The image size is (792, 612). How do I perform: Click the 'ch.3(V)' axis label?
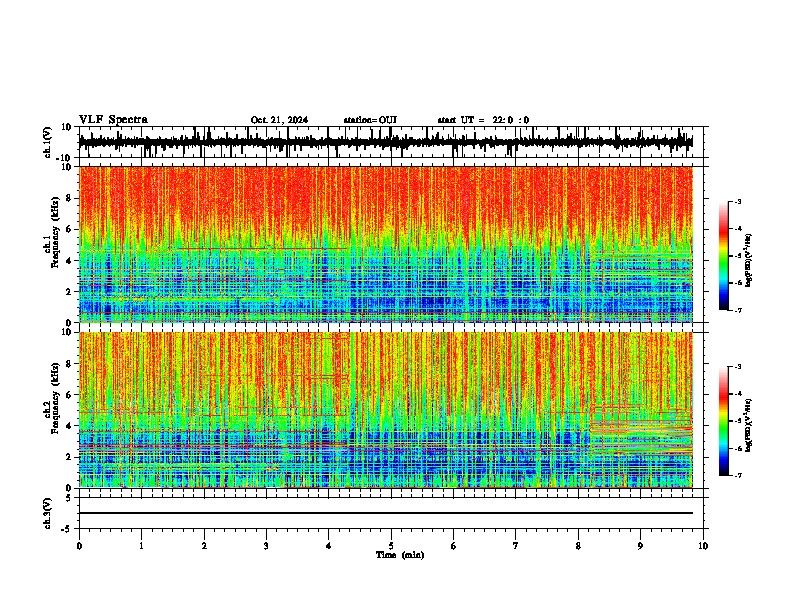[48, 513]
